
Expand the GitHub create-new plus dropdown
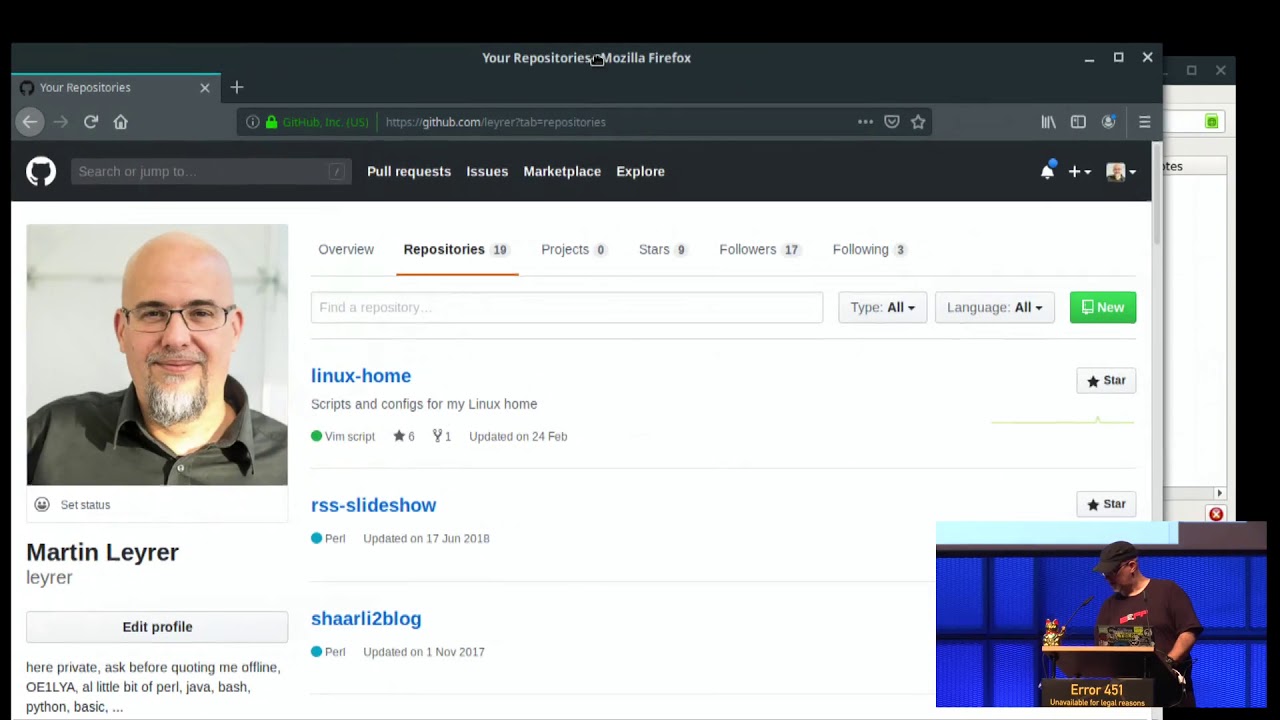point(1079,172)
